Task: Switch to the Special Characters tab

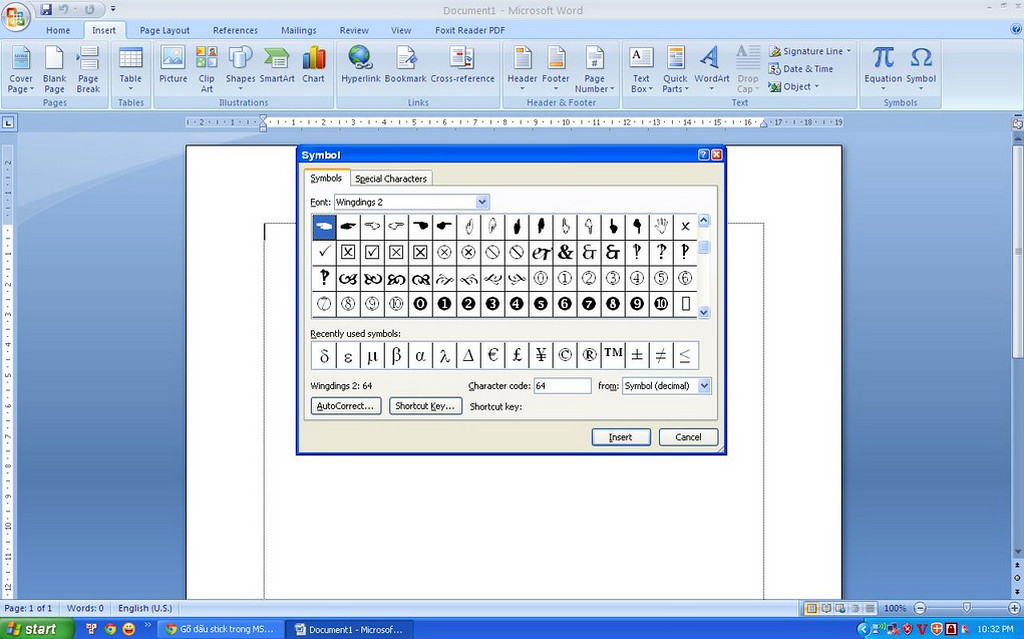Action: (x=391, y=179)
